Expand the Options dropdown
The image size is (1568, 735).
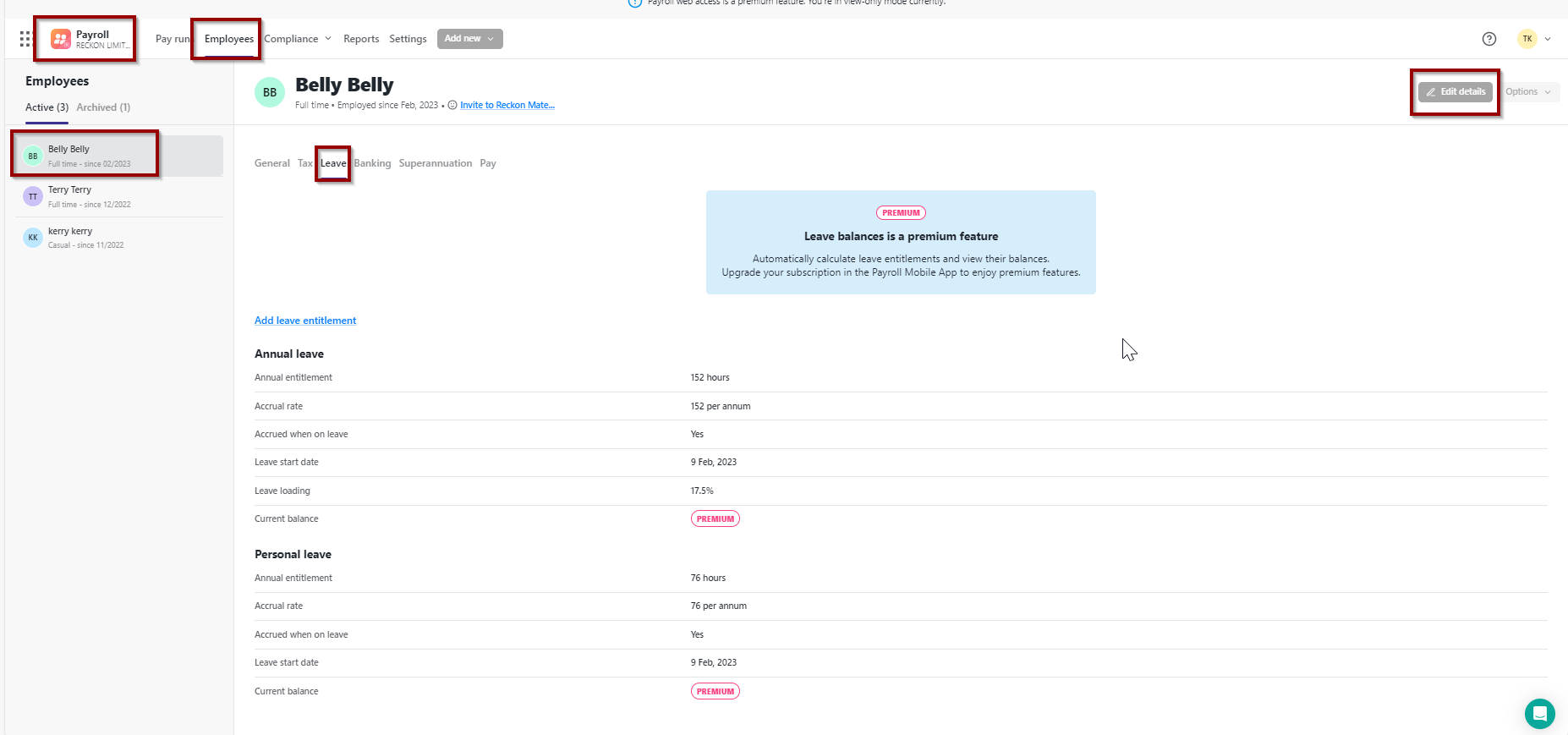point(1529,92)
